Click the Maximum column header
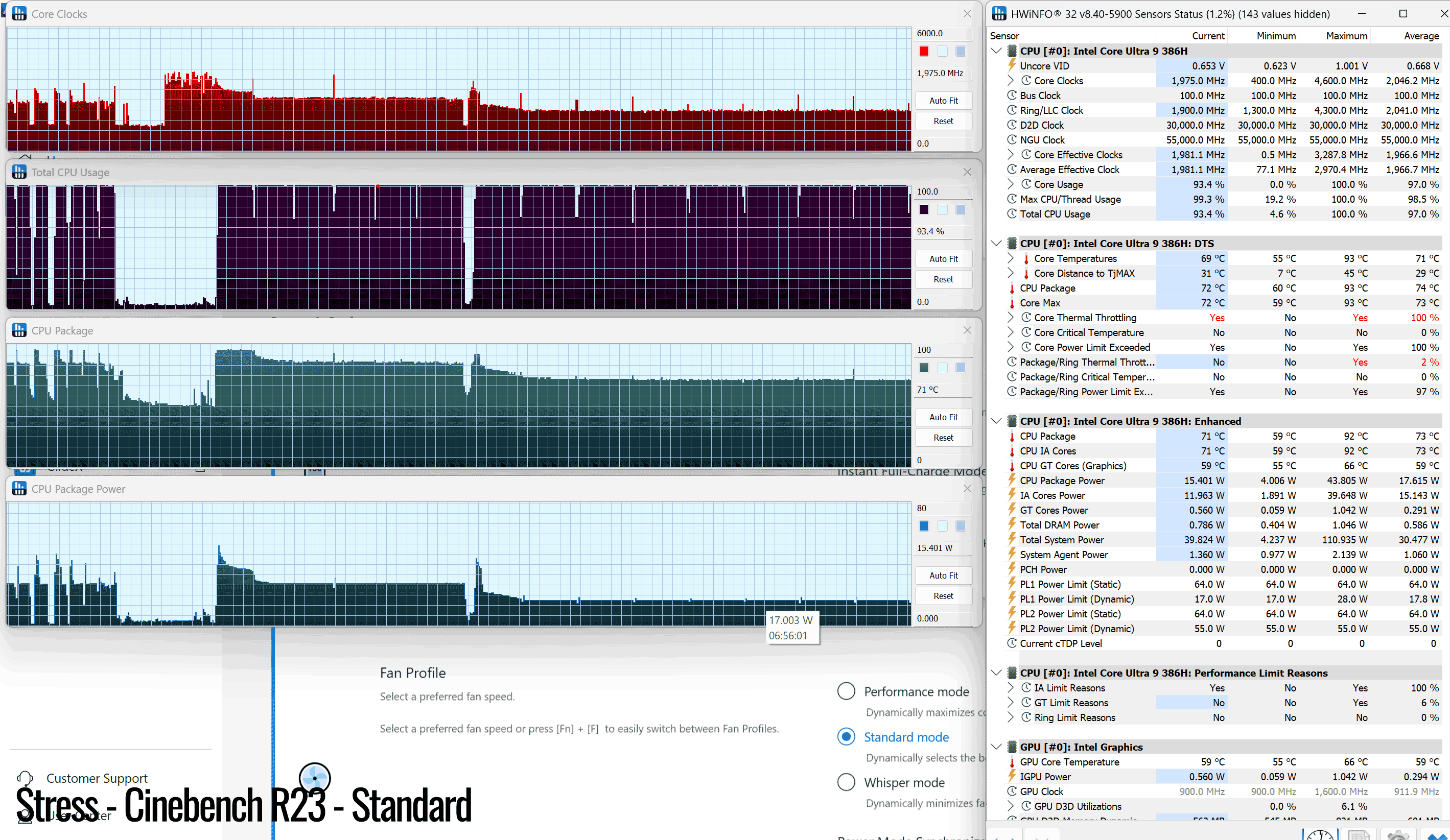Image resolution: width=1450 pixels, height=840 pixels. point(1346,36)
